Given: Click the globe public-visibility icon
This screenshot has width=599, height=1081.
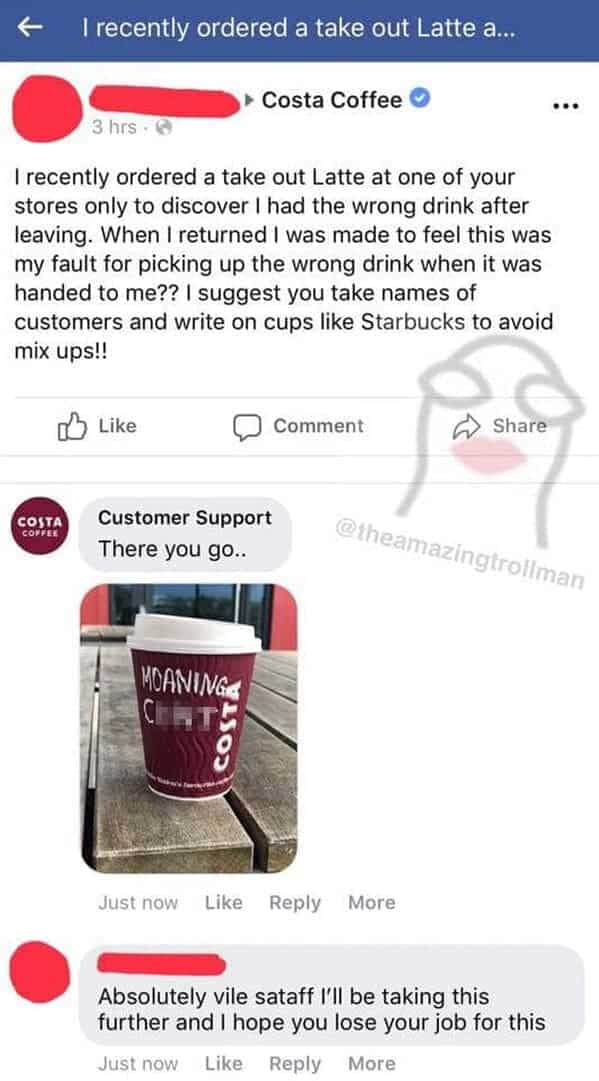Looking at the screenshot, I should (162, 128).
